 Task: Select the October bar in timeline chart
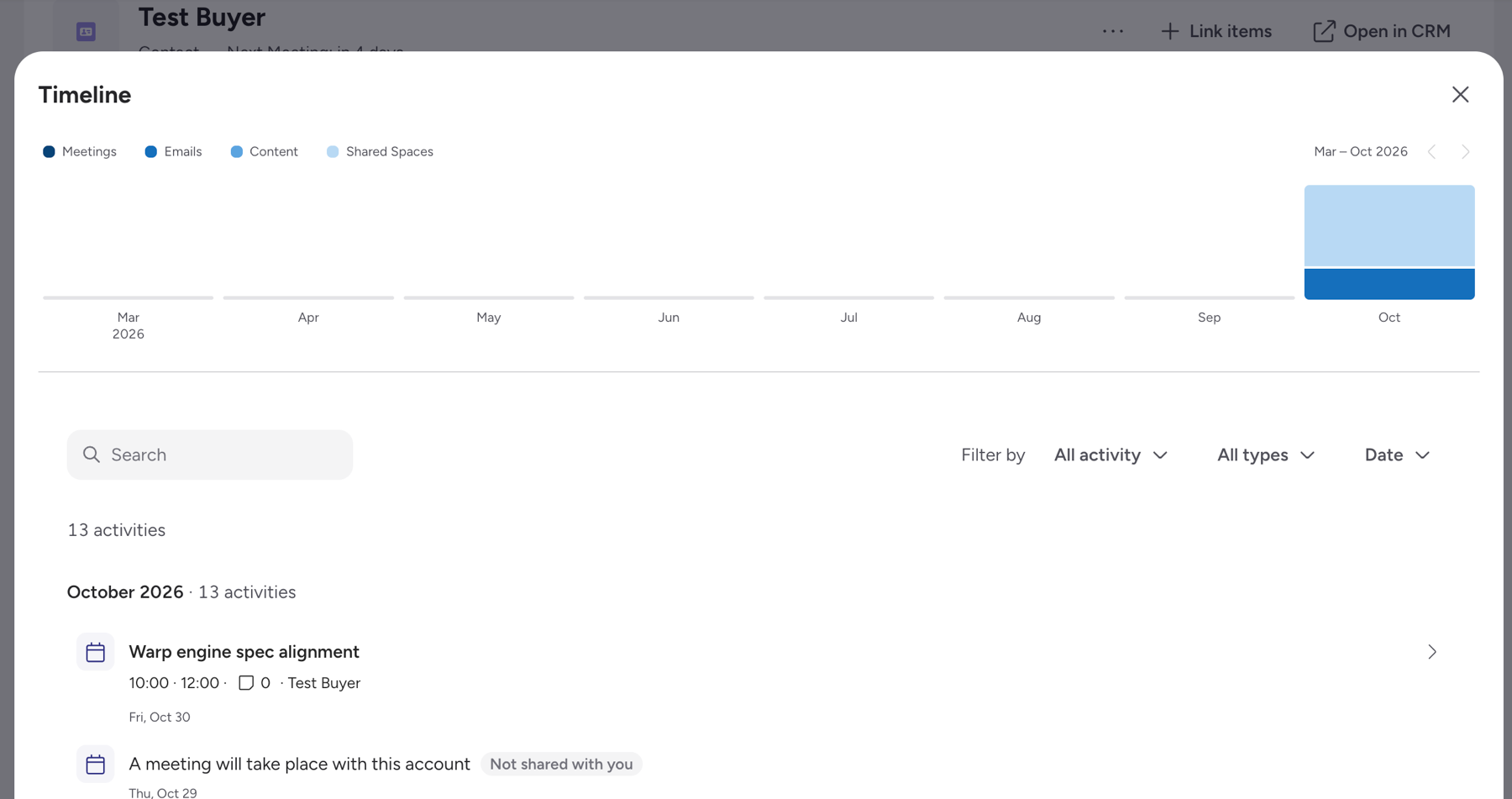pyautogui.click(x=1389, y=243)
